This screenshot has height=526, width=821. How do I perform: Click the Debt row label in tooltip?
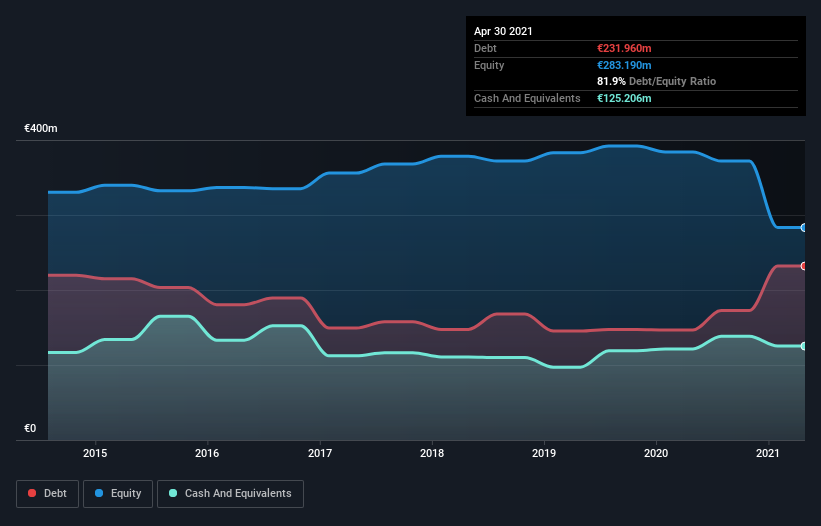[485, 48]
